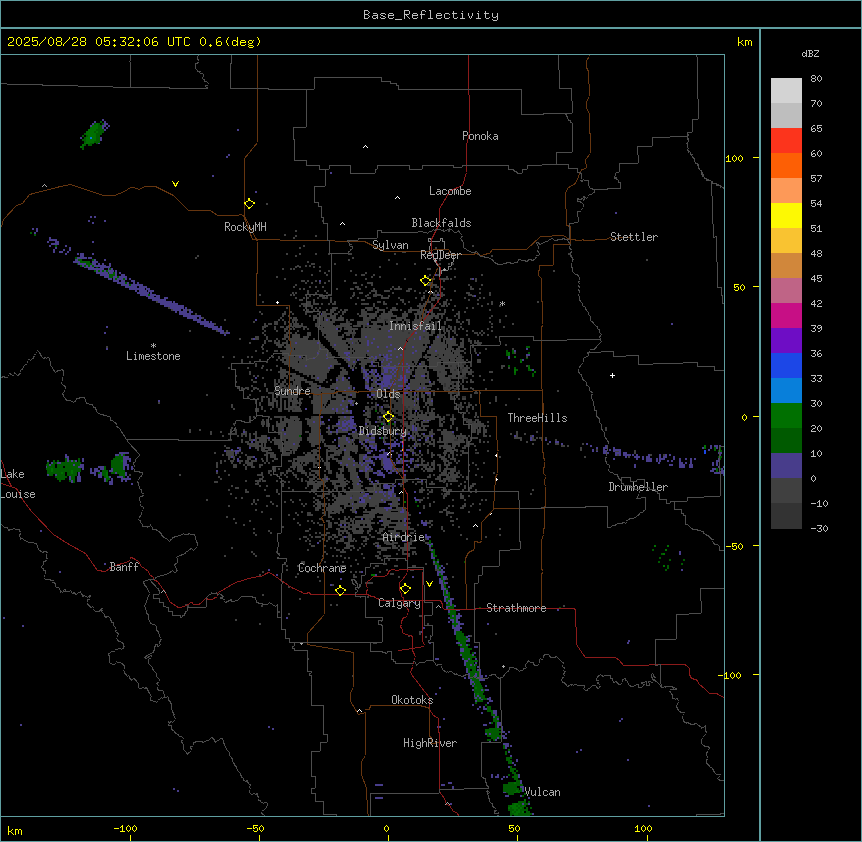Click the 50 tick label on bottom axis

514,828
